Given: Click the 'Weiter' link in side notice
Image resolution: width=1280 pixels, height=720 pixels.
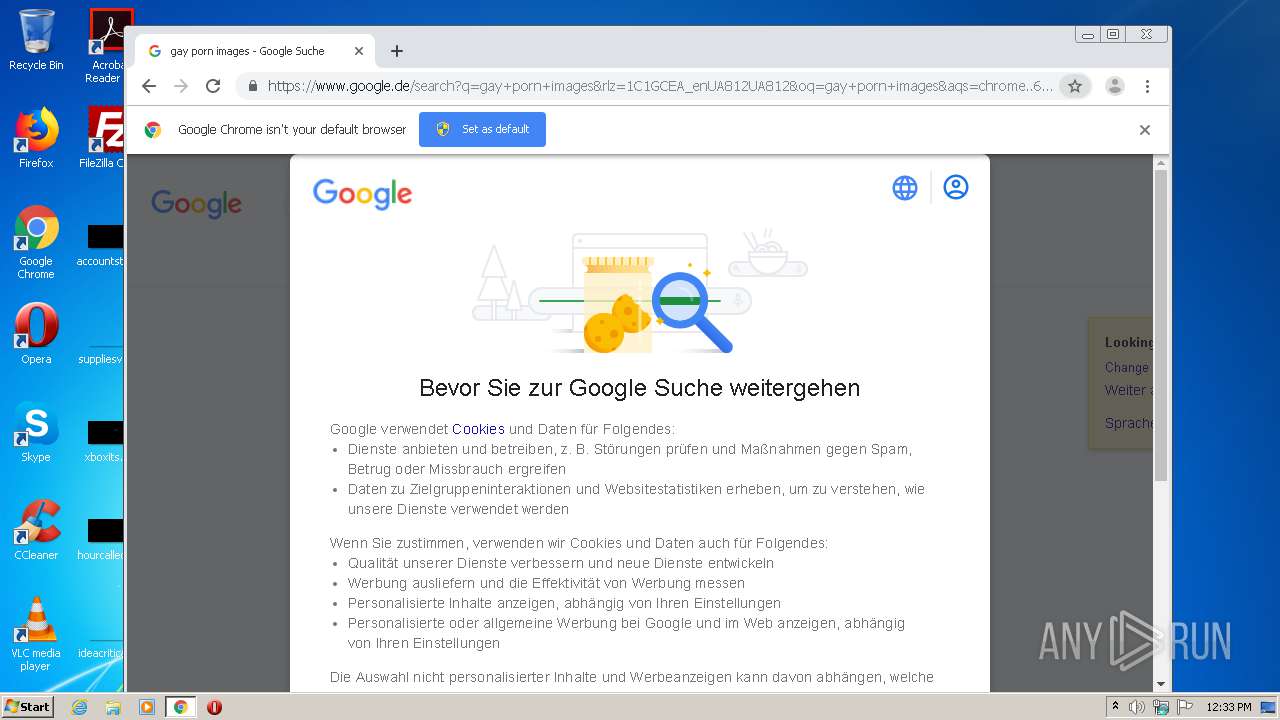Looking at the screenshot, I should tap(1127, 390).
